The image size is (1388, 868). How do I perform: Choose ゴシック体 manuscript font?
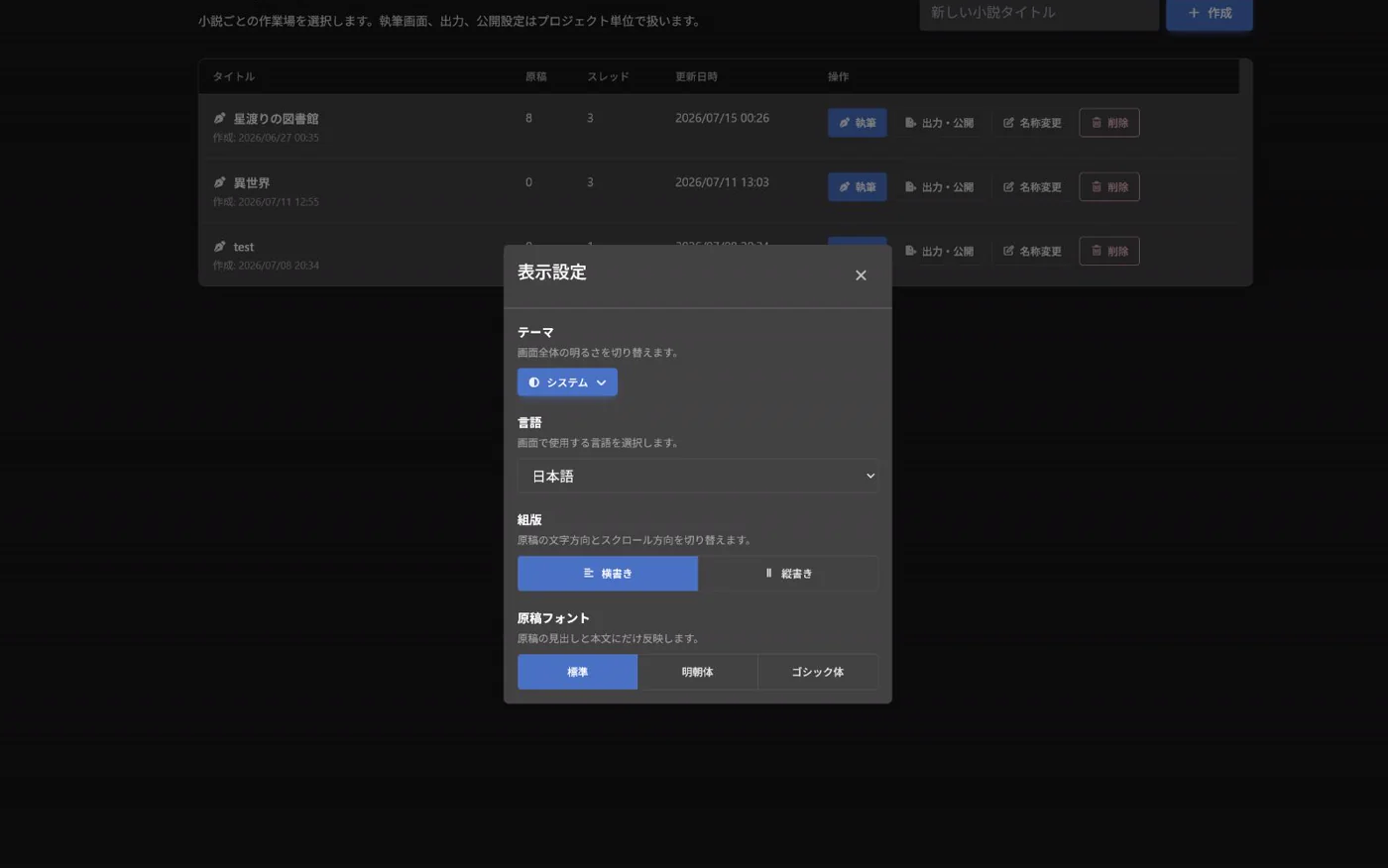coord(818,672)
